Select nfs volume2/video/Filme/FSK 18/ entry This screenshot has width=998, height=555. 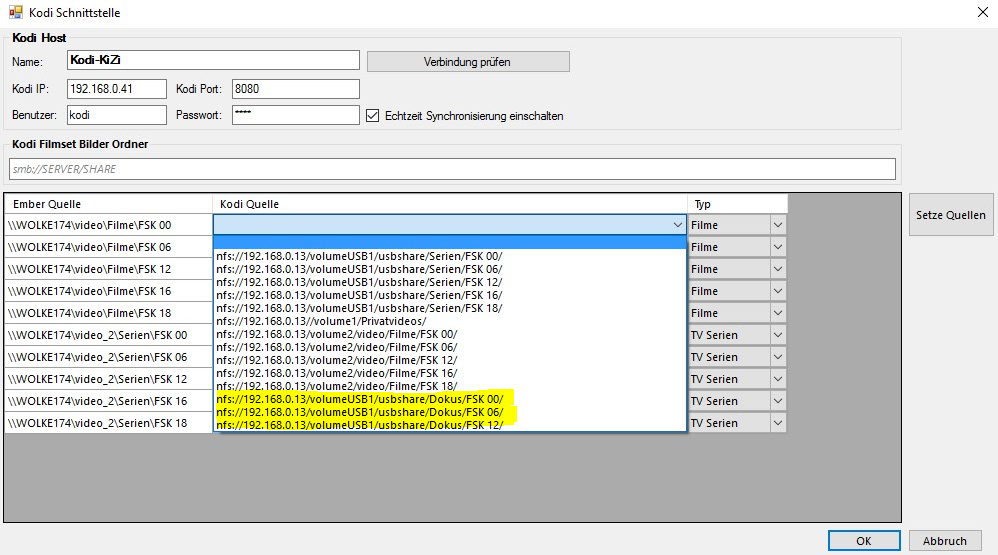coord(450,386)
